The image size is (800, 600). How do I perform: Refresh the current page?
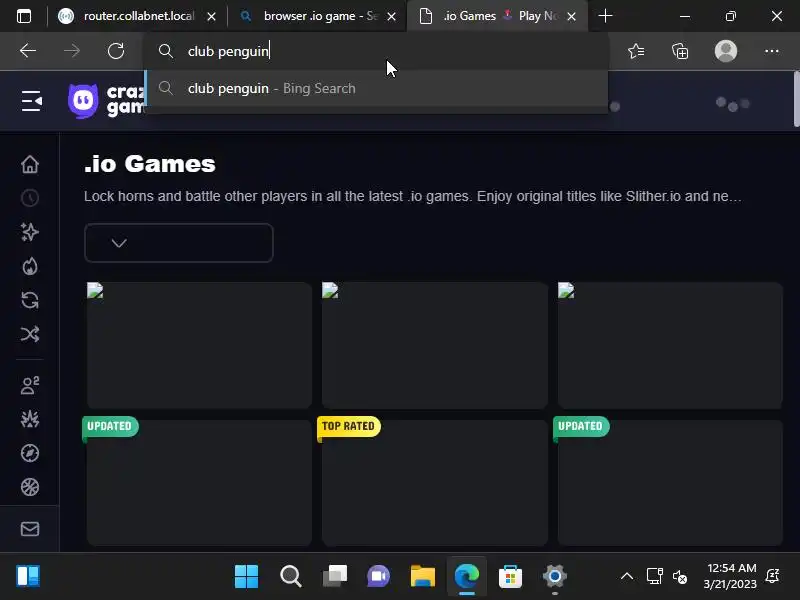[116, 51]
